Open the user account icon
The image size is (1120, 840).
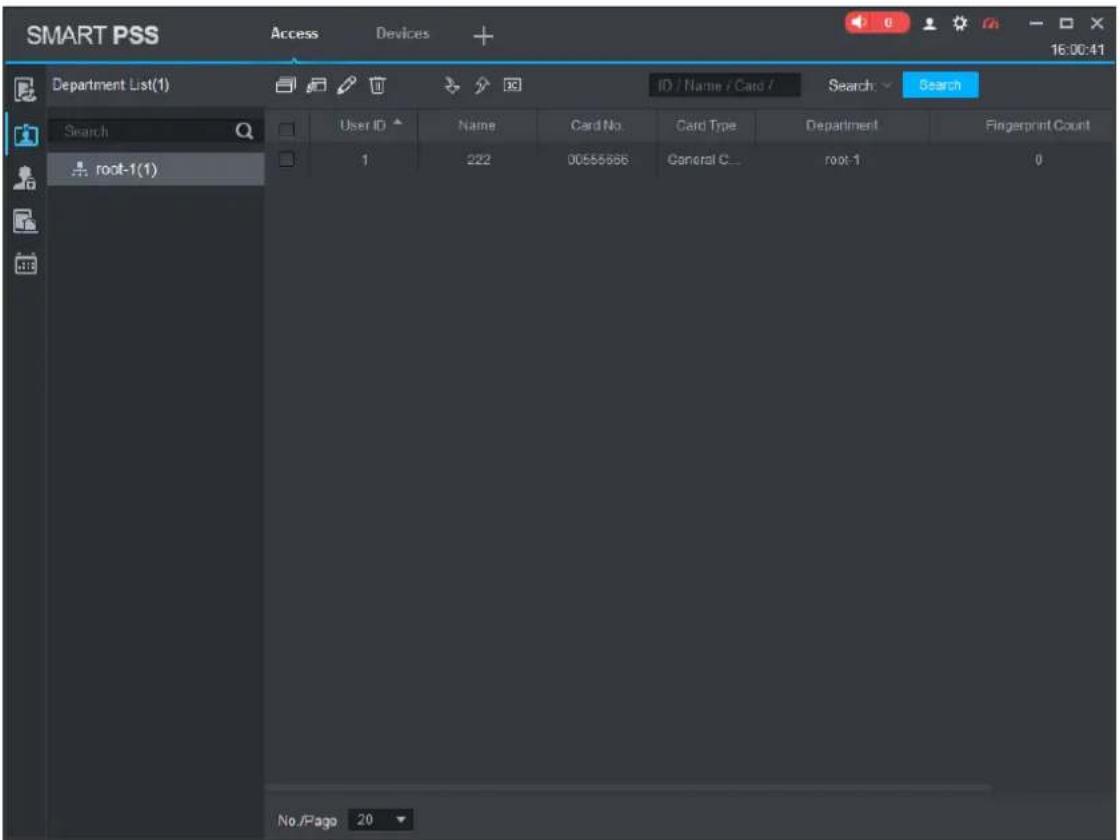(929, 24)
